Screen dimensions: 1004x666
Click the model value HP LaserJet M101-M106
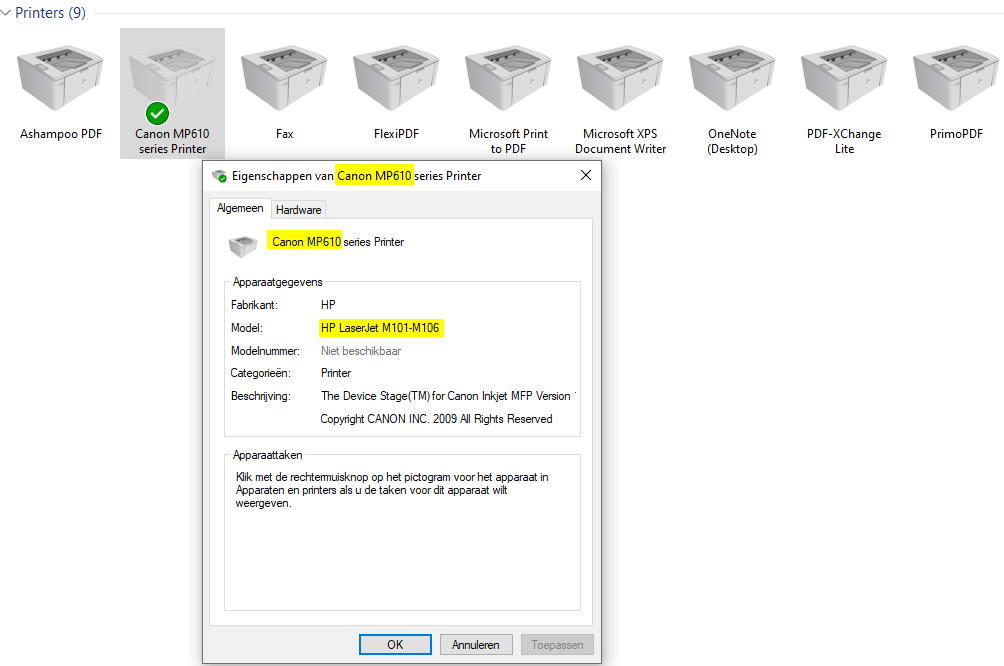380,328
